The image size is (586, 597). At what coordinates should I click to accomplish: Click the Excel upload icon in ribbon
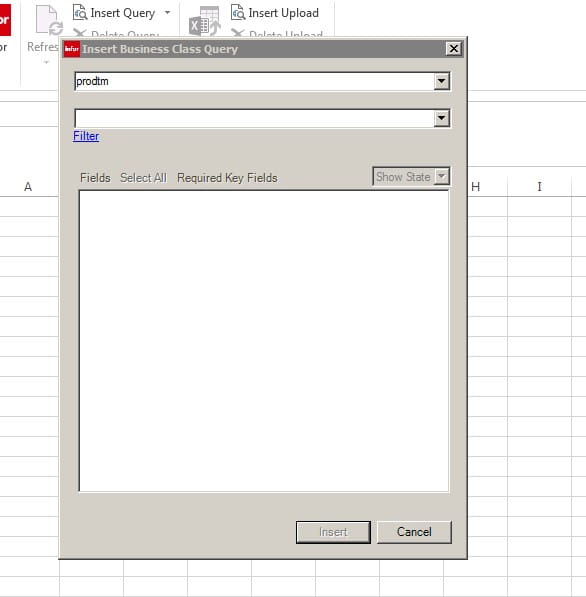[x=204, y=21]
